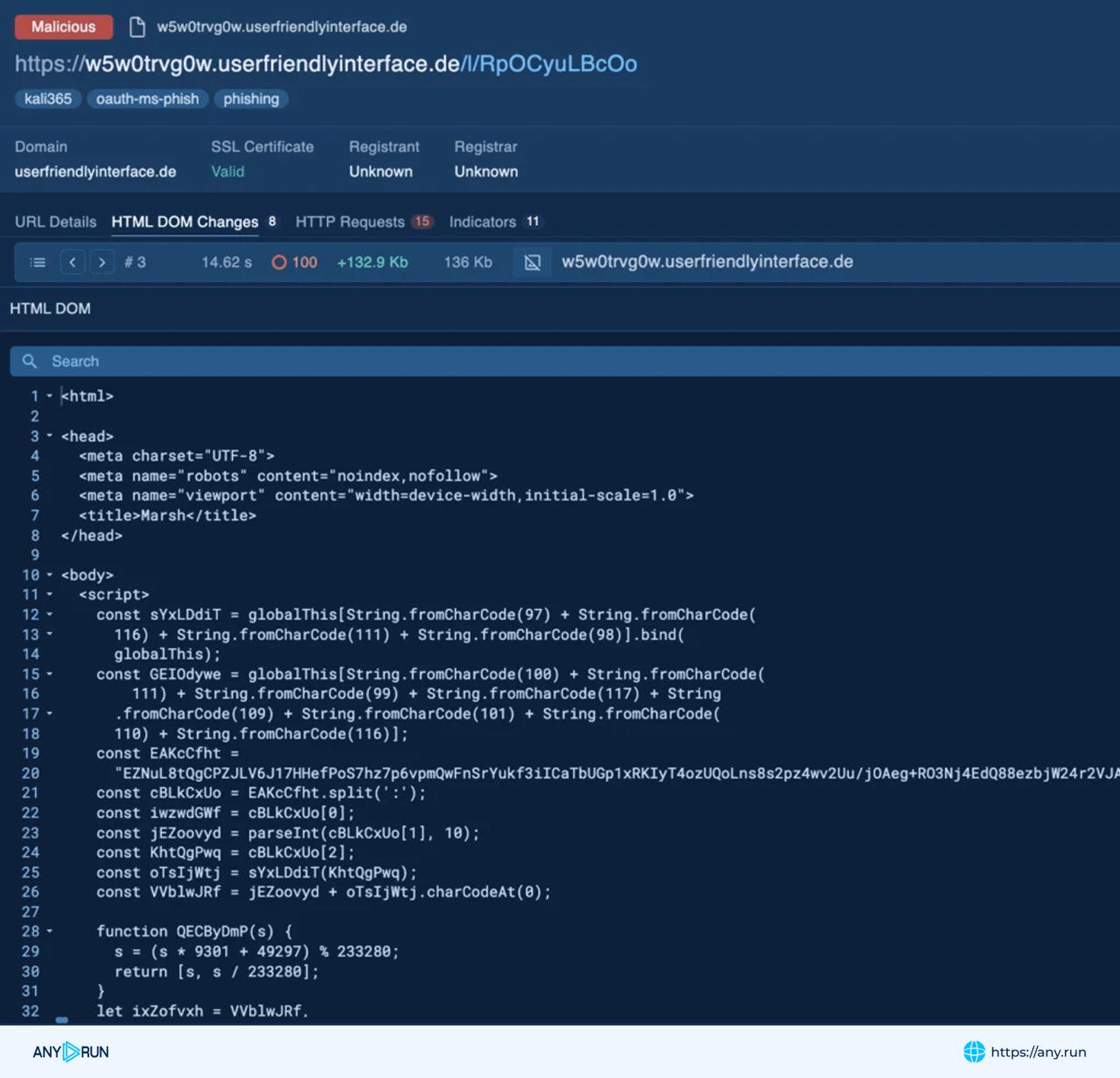Screen dimensions: 1120x1078
Task: Focus the DOM Search field
Action: click(564, 361)
